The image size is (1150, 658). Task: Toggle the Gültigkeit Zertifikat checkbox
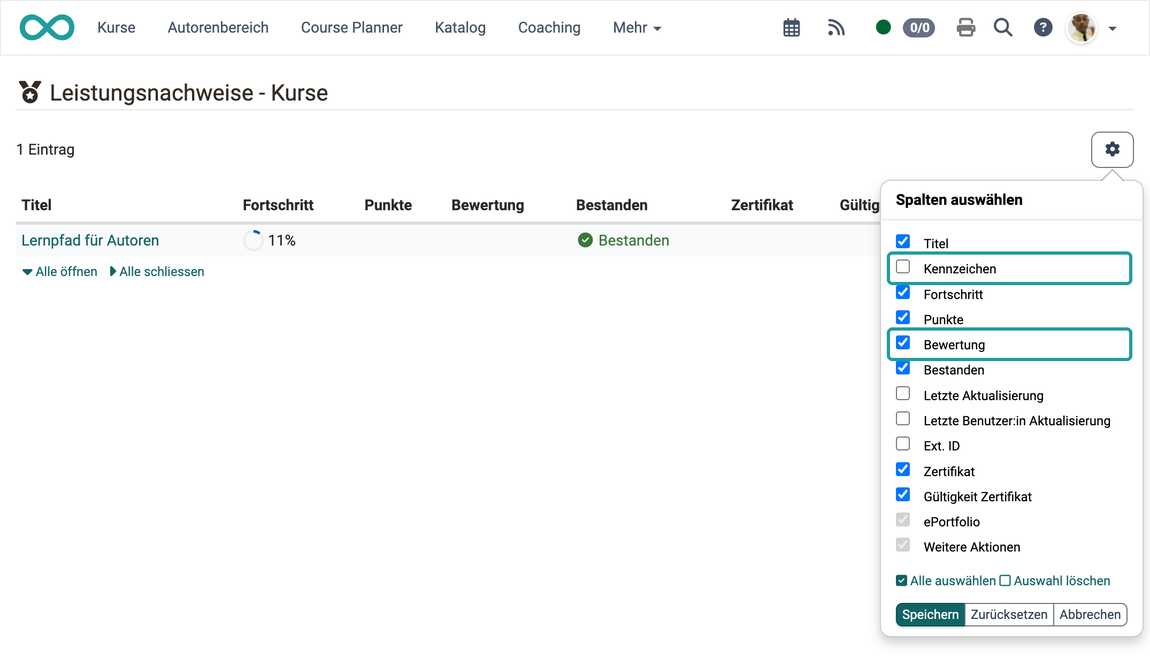(903, 494)
